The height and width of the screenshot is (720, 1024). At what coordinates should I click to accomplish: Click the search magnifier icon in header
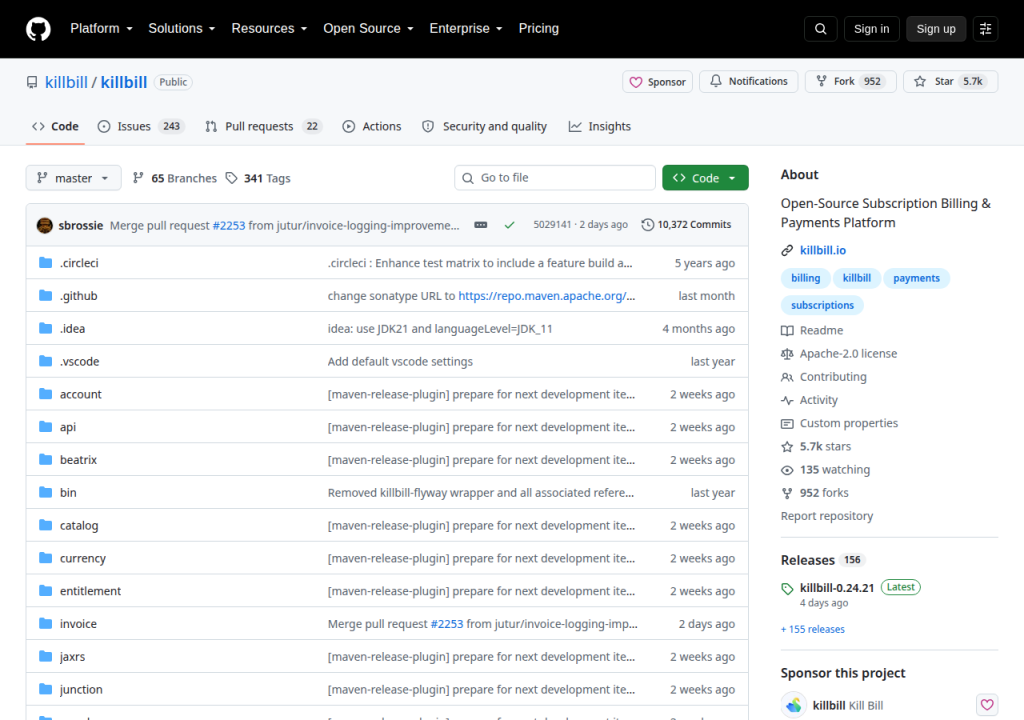(x=820, y=29)
